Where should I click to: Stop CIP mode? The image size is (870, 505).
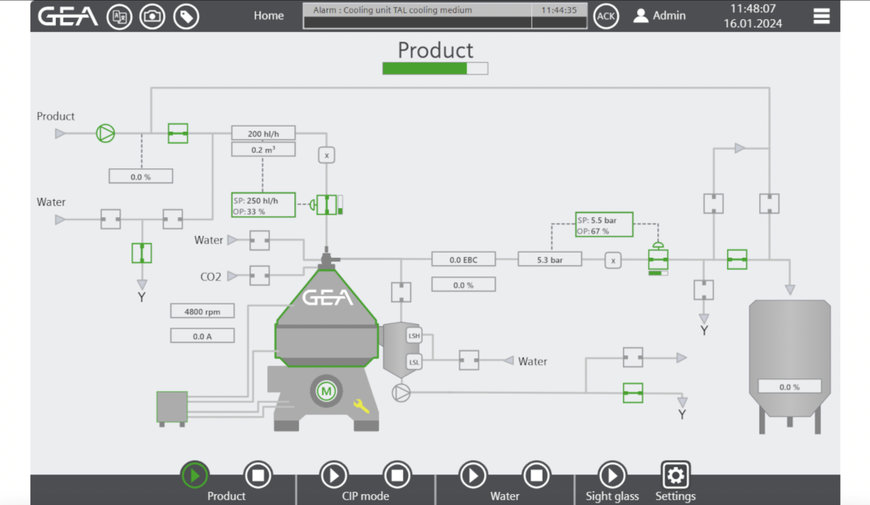tap(397, 475)
